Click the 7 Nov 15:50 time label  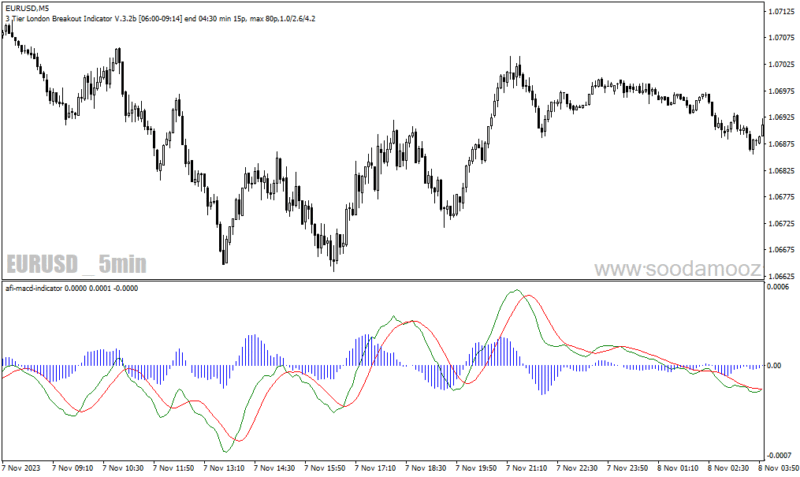pos(325,468)
